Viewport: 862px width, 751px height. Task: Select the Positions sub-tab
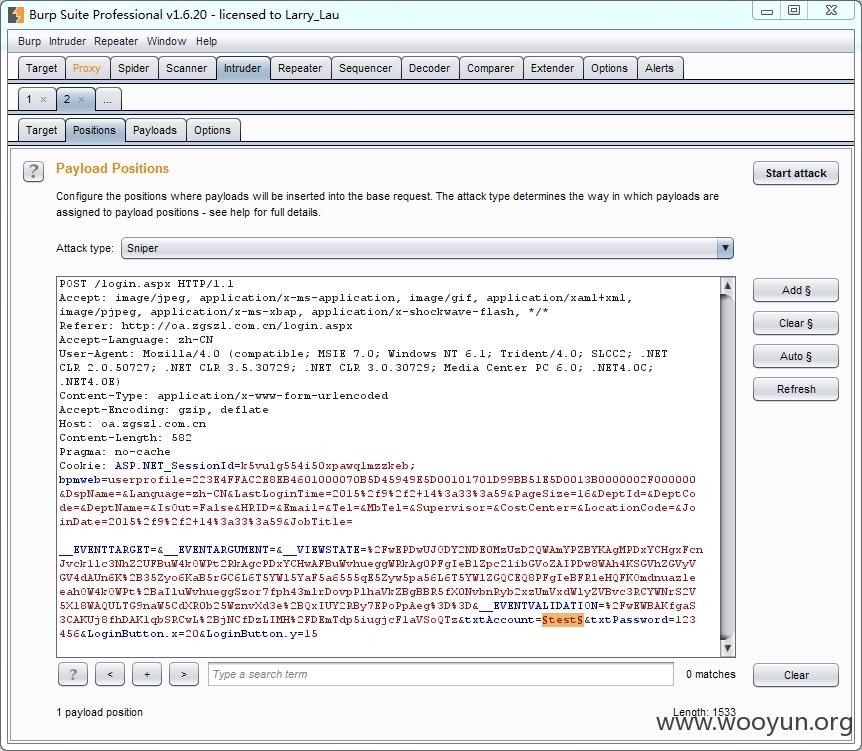point(95,130)
